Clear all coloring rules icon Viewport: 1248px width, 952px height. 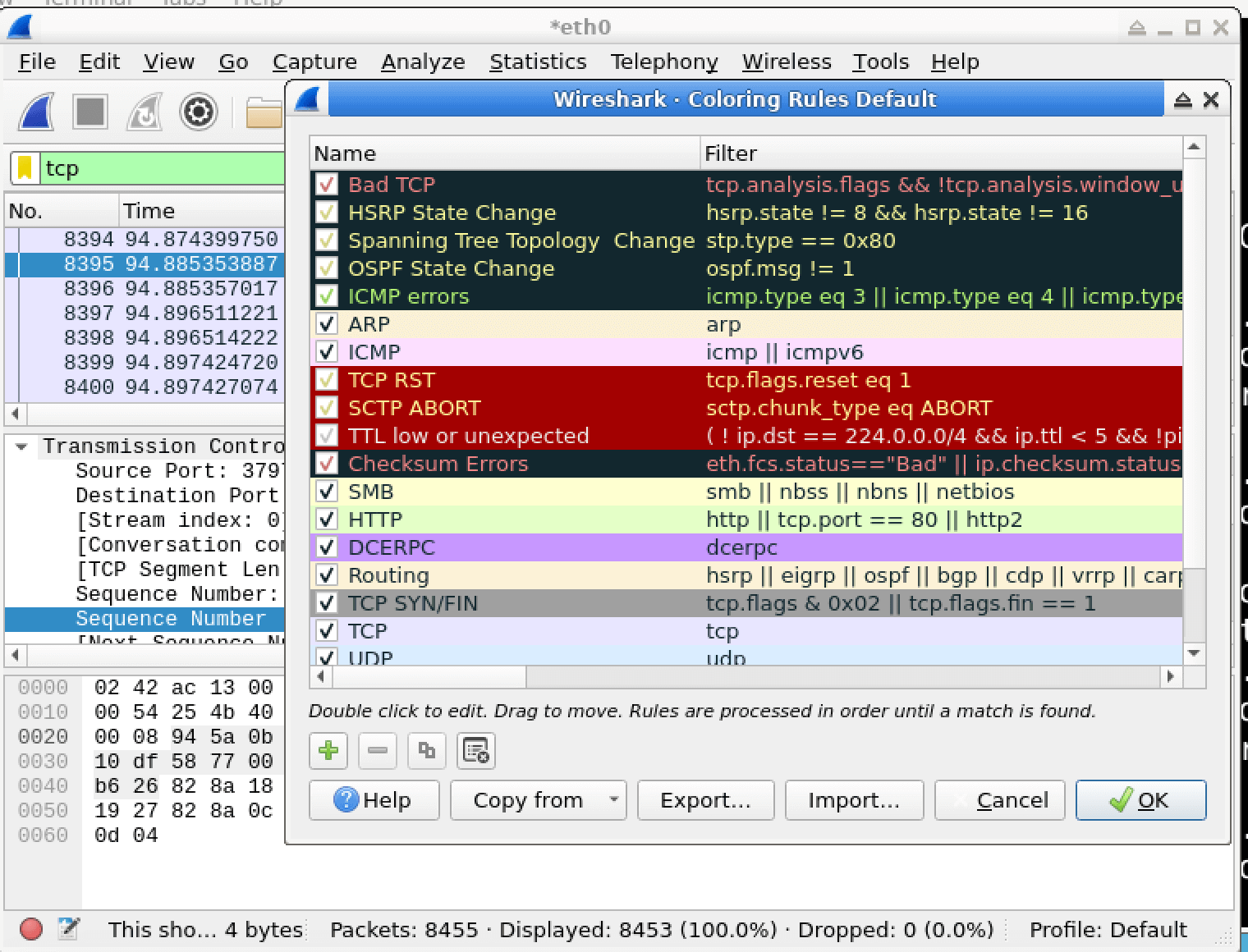point(476,750)
